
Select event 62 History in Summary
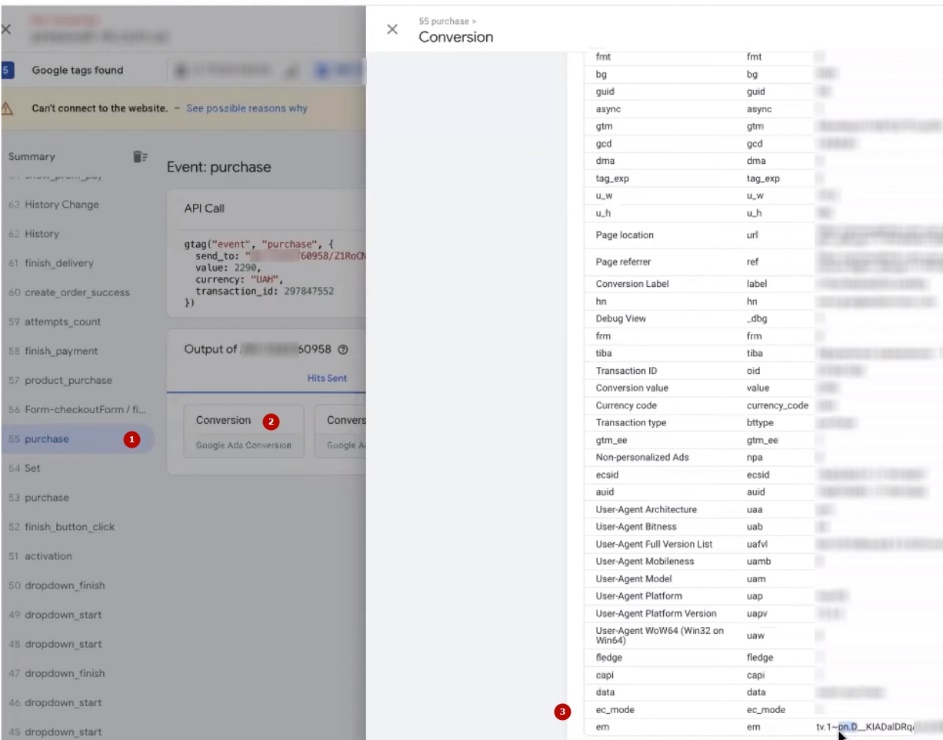tap(34, 234)
